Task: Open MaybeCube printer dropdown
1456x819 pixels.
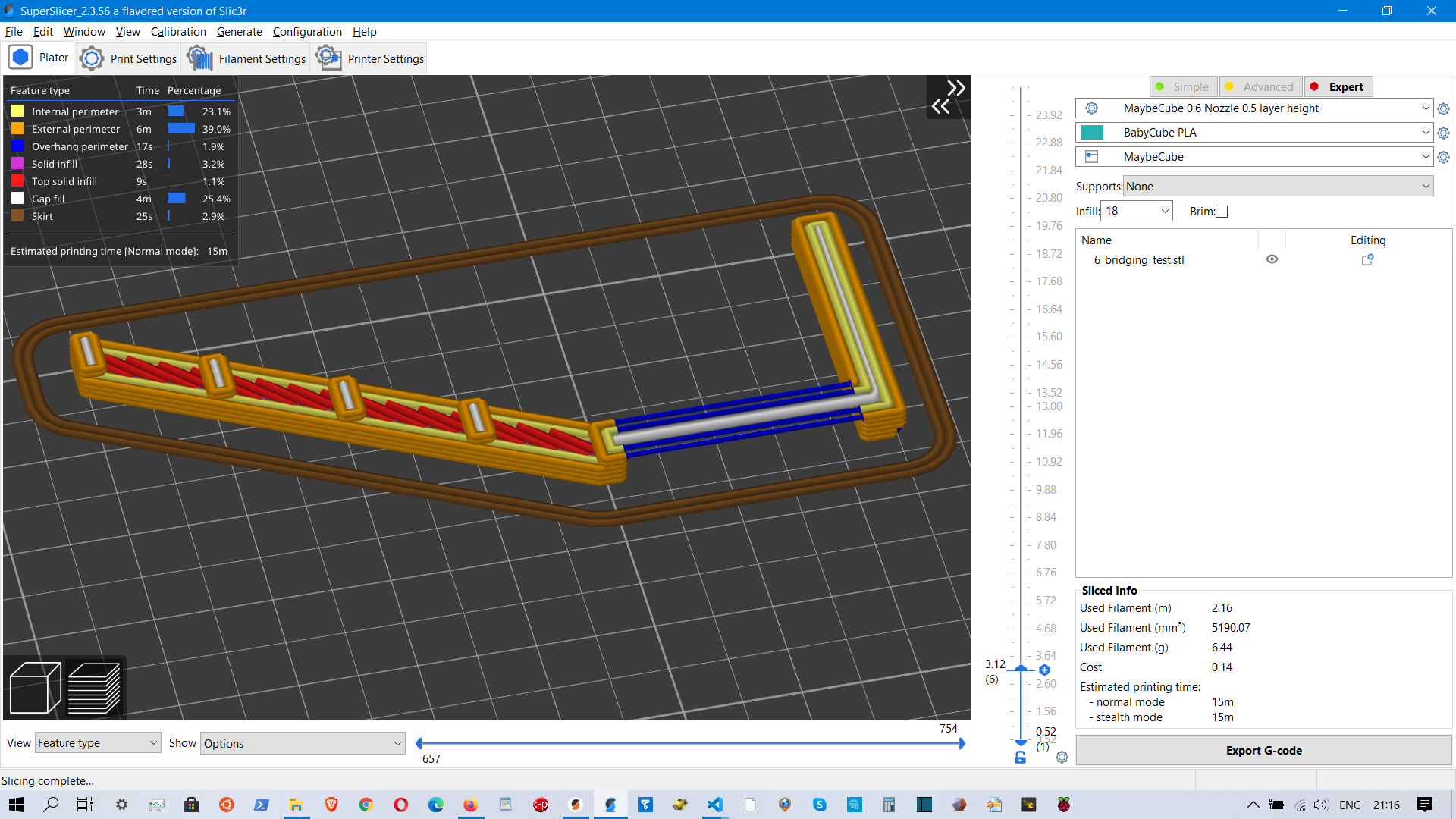Action: [x=1254, y=157]
